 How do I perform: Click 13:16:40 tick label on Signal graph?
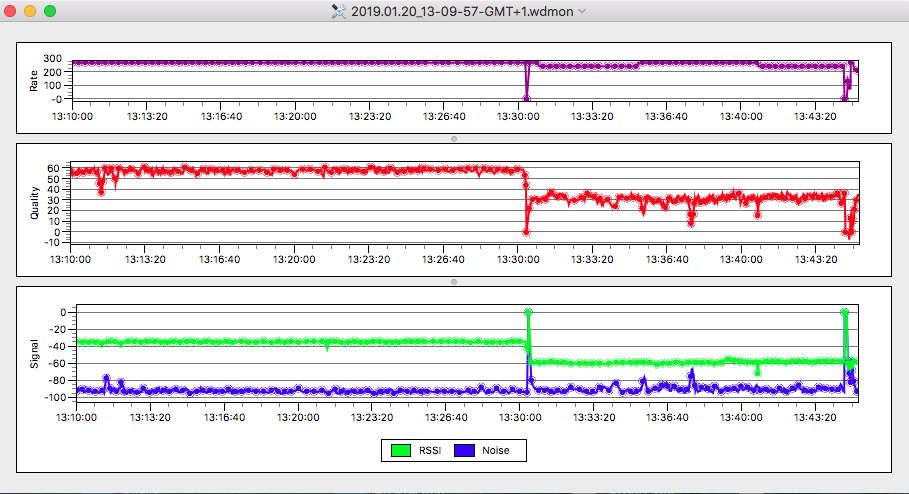point(225,417)
